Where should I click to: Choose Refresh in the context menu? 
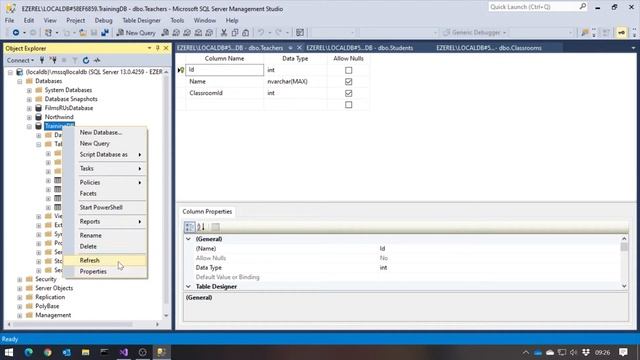click(x=106, y=260)
